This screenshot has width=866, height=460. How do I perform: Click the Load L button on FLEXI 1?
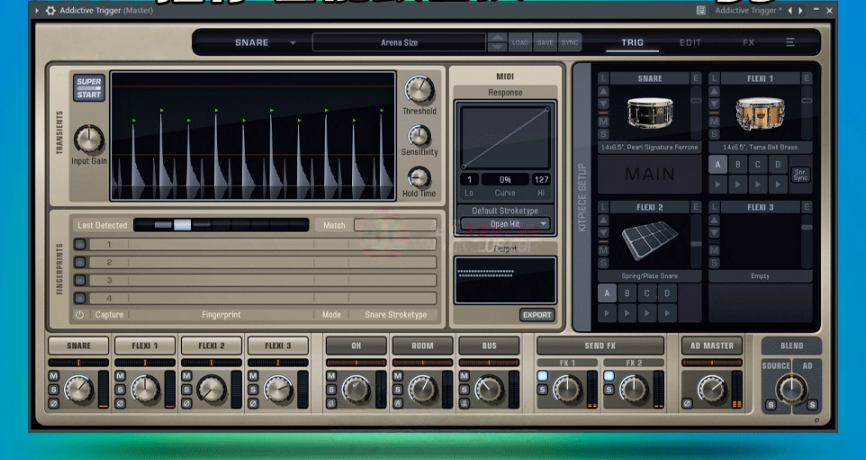pos(714,78)
